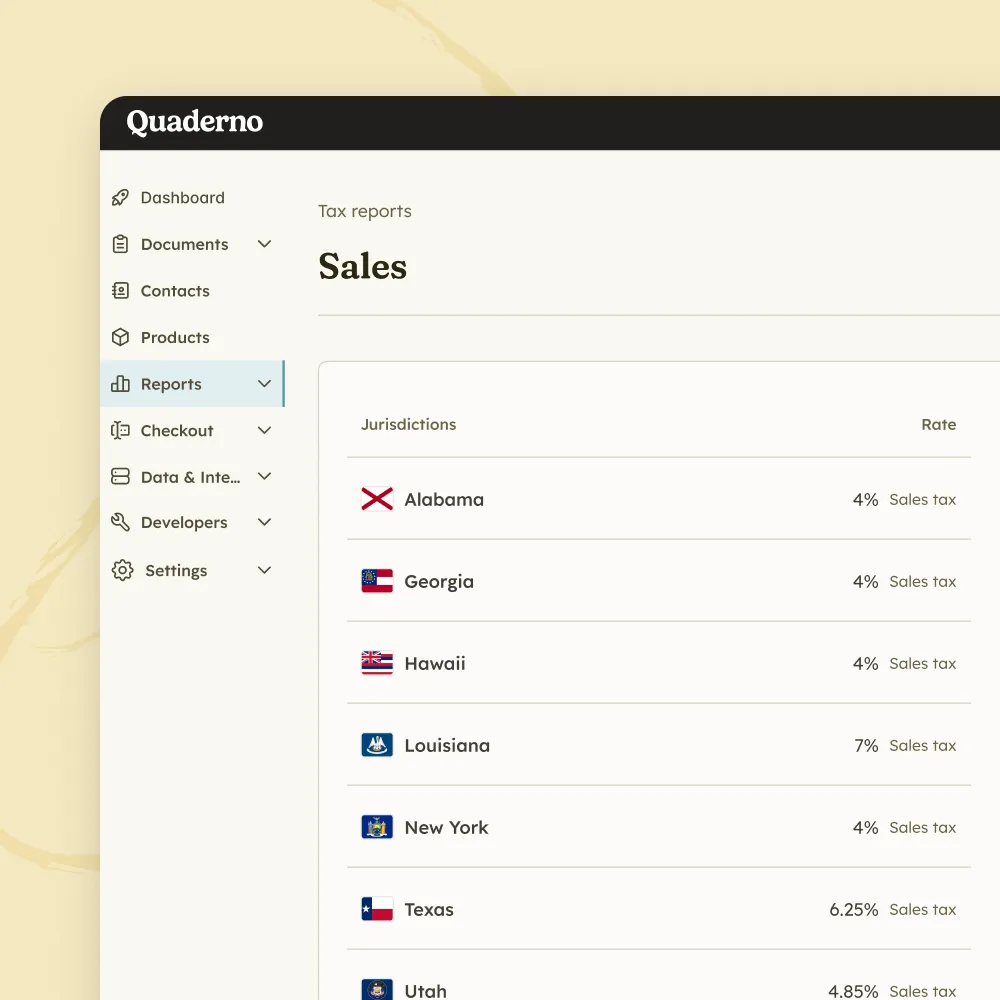Expand the Checkout dropdown arrow
Screen dimensions: 1000x1000
(x=264, y=430)
